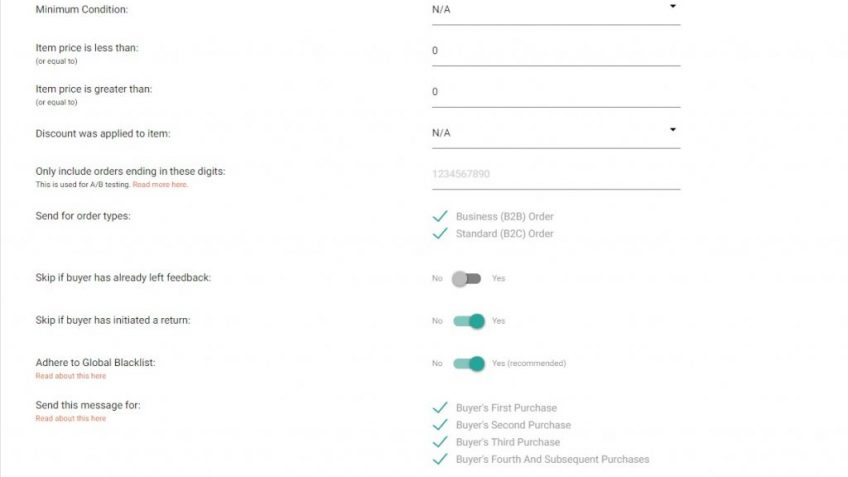Turn off Adhere to Global Blacklist switch
The image size is (848, 477).
click(469, 364)
